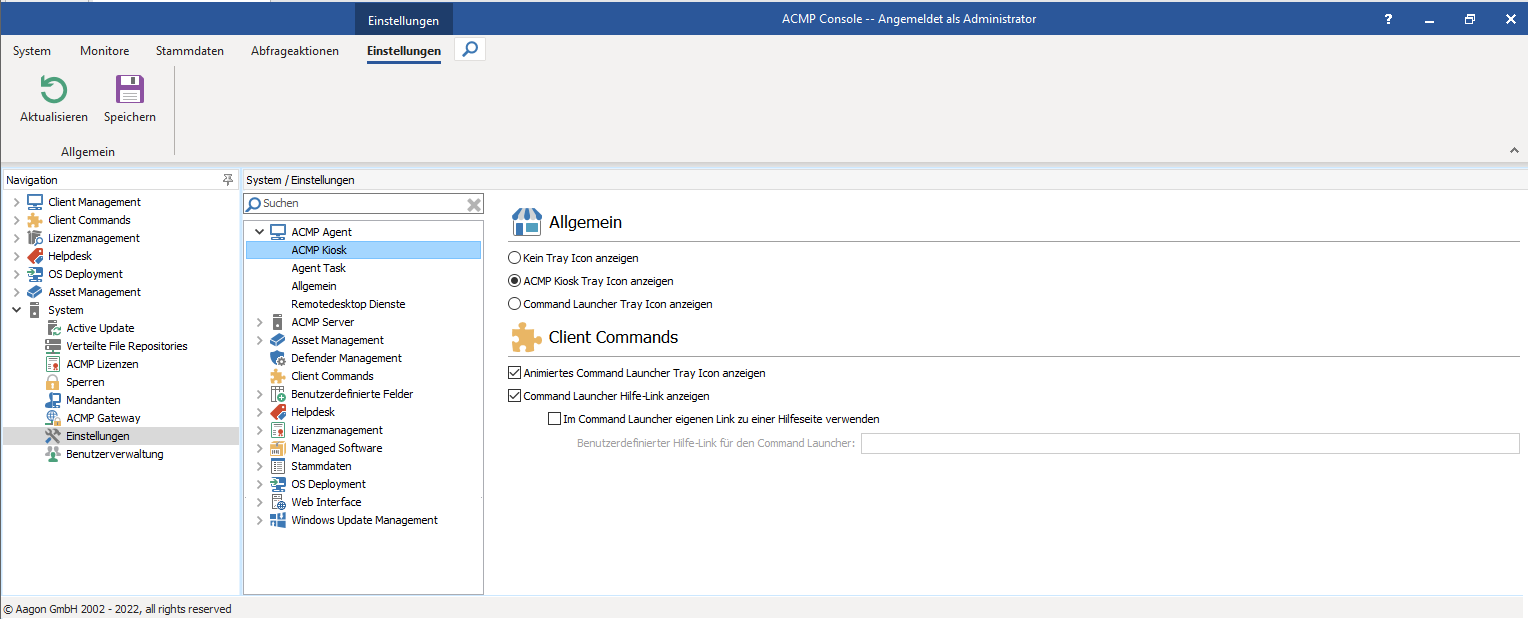Open Benutzerverwaltung in the navigation
The image size is (1528, 619).
point(114,454)
